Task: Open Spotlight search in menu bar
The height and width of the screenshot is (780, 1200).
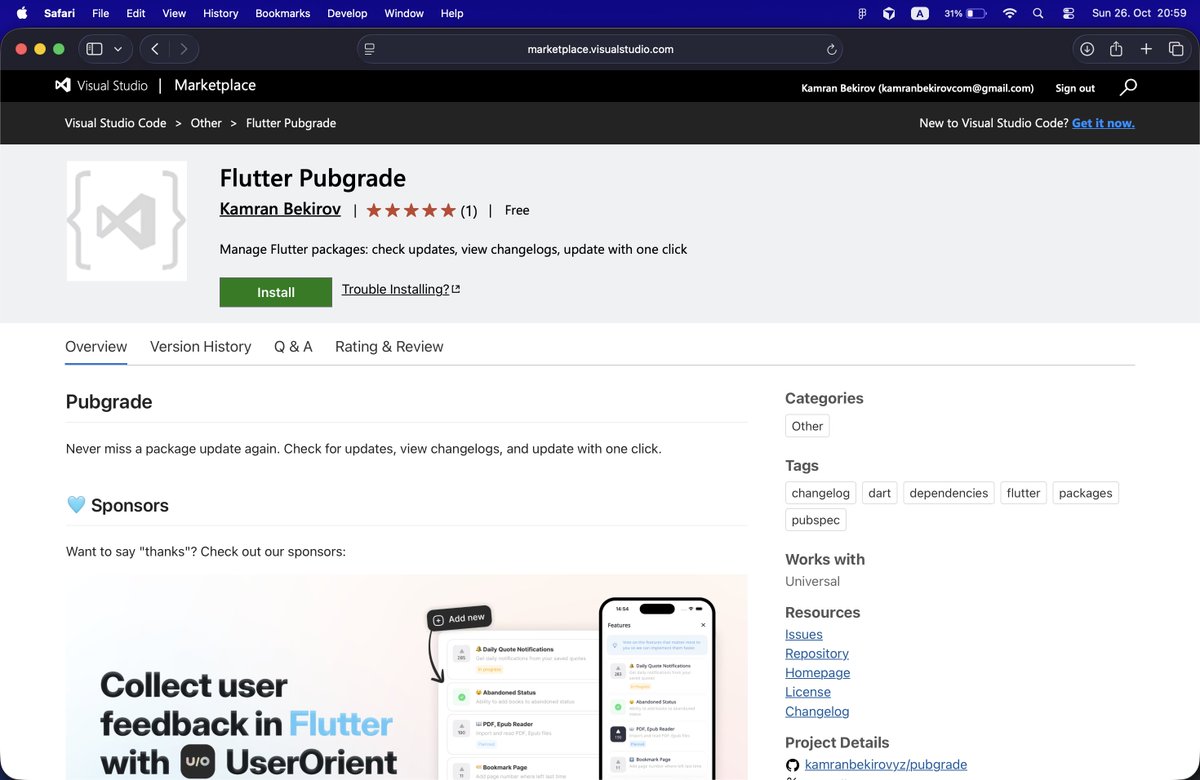Action: pyautogui.click(x=1038, y=13)
